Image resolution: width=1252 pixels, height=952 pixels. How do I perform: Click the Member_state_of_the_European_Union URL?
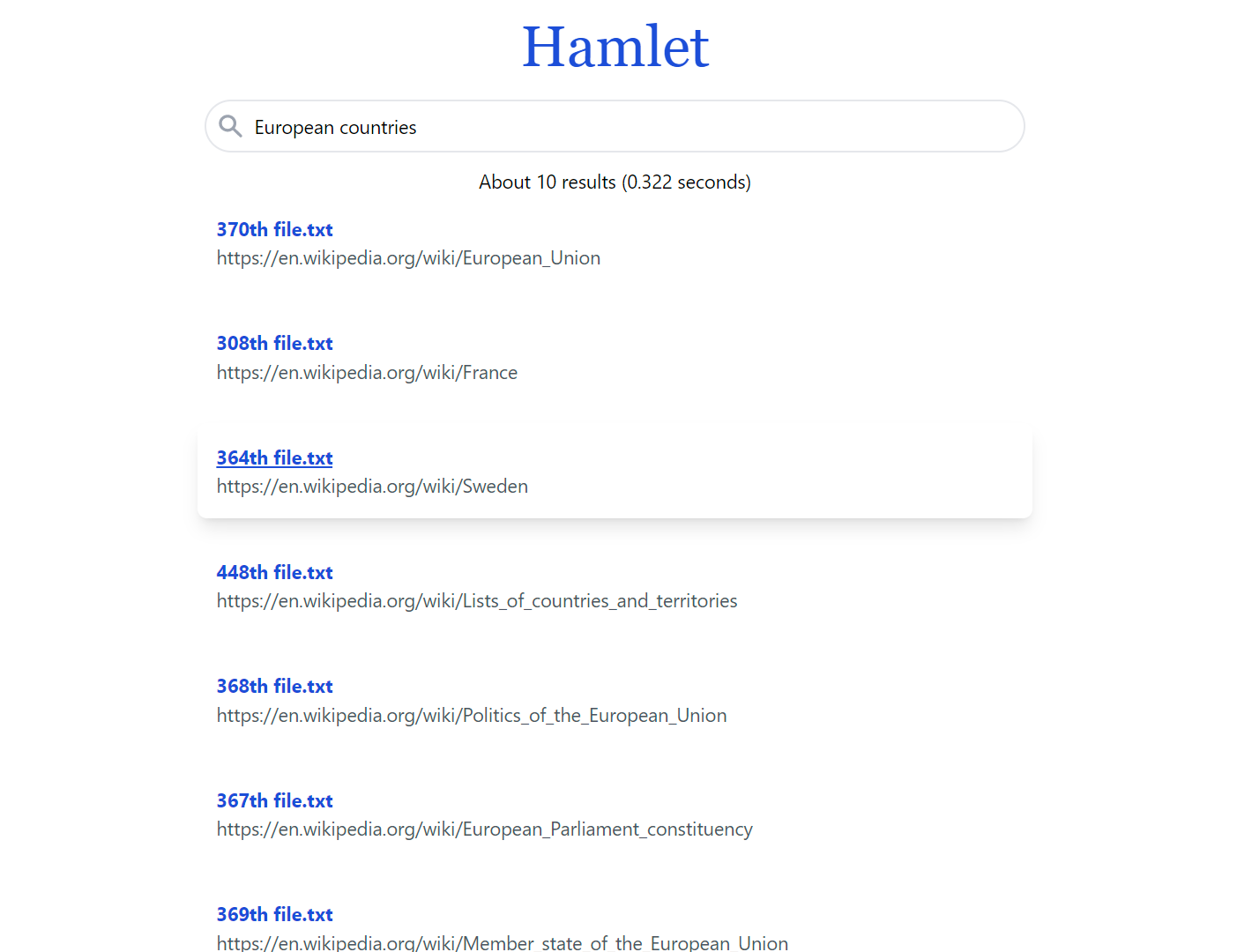(x=502, y=942)
